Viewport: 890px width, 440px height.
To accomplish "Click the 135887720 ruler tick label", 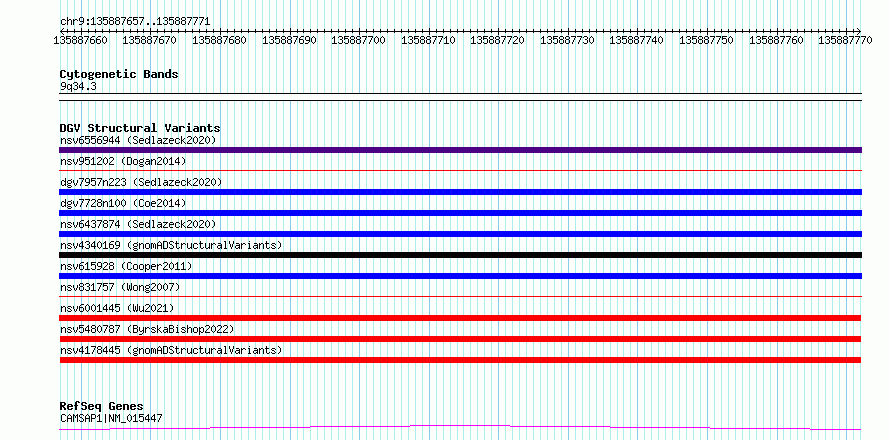I will (x=498, y=40).
